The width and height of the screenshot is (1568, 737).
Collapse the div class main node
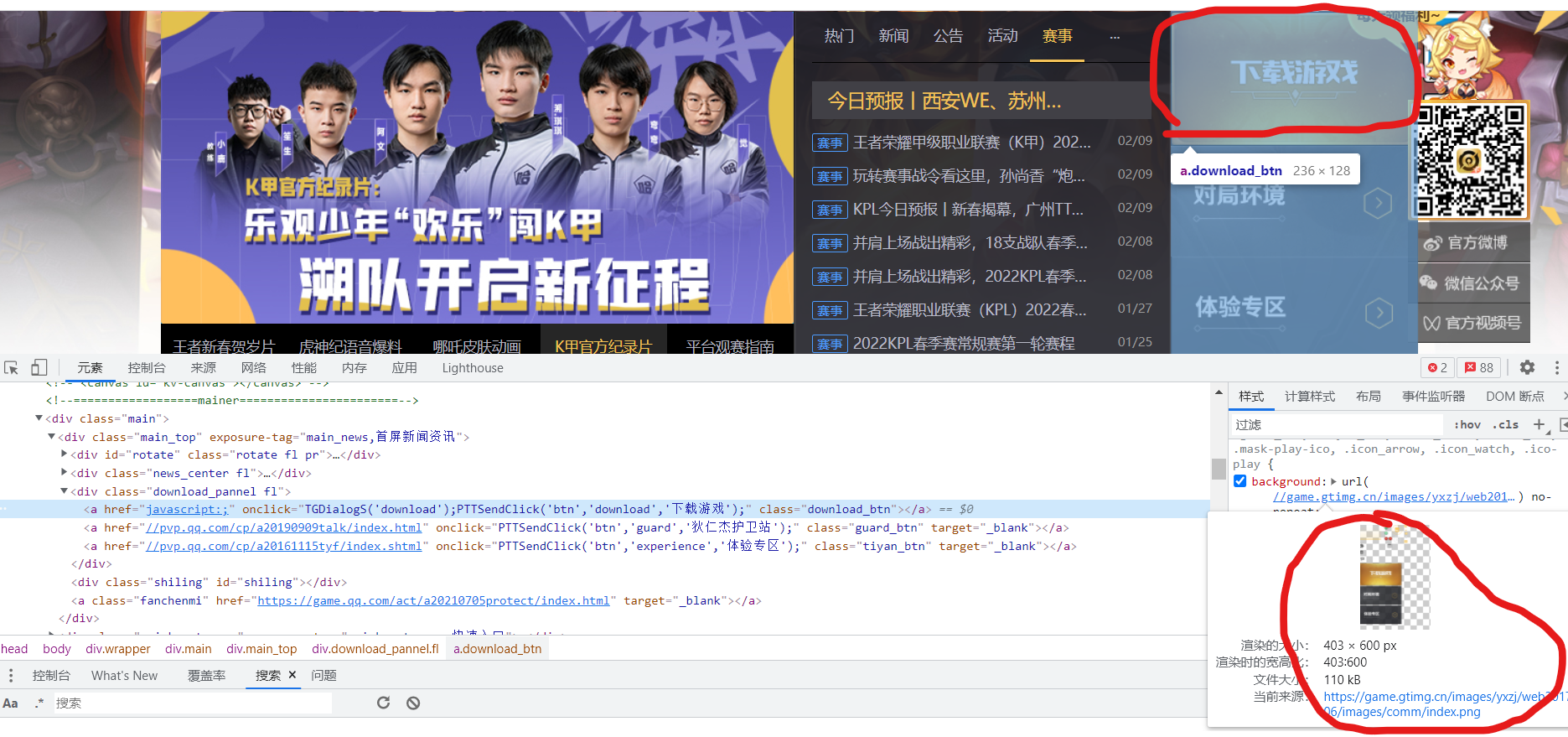[x=39, y=418]
